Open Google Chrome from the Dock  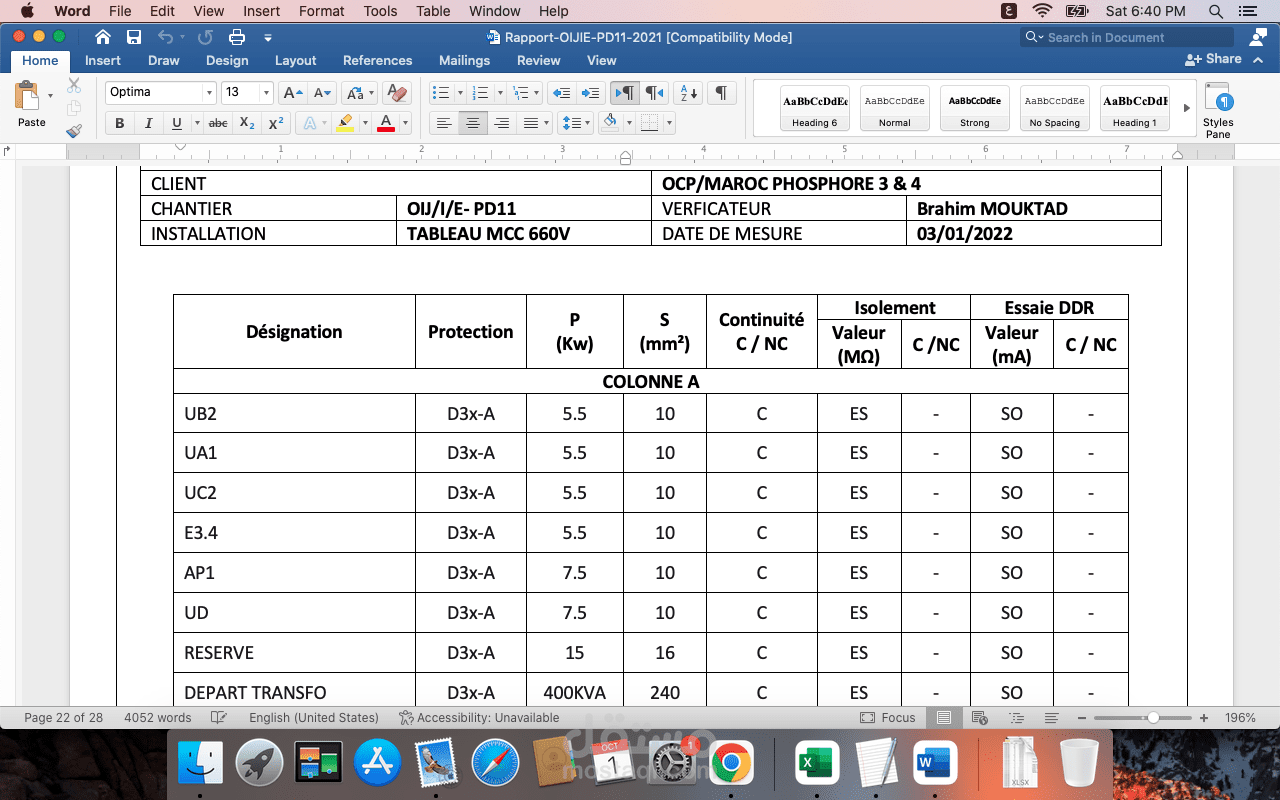pyautogui.click(x=731, y=765)
